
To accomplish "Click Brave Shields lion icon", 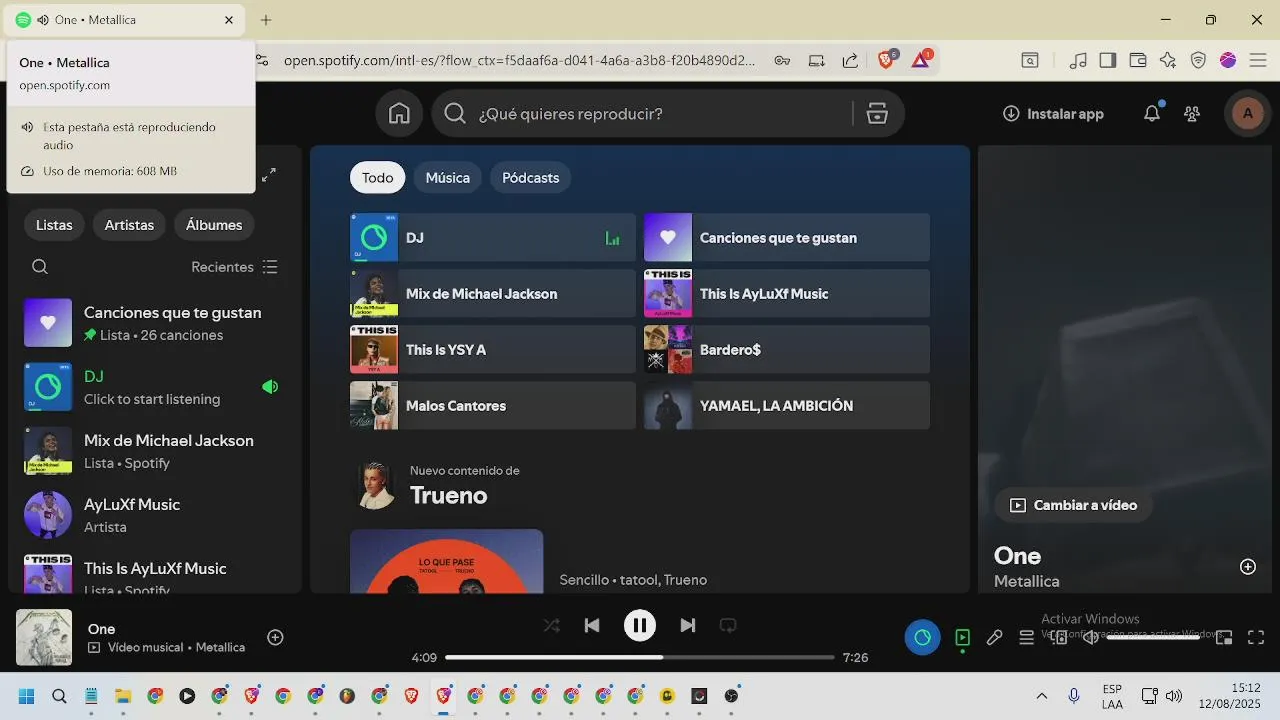I will [x=886, y=60].
